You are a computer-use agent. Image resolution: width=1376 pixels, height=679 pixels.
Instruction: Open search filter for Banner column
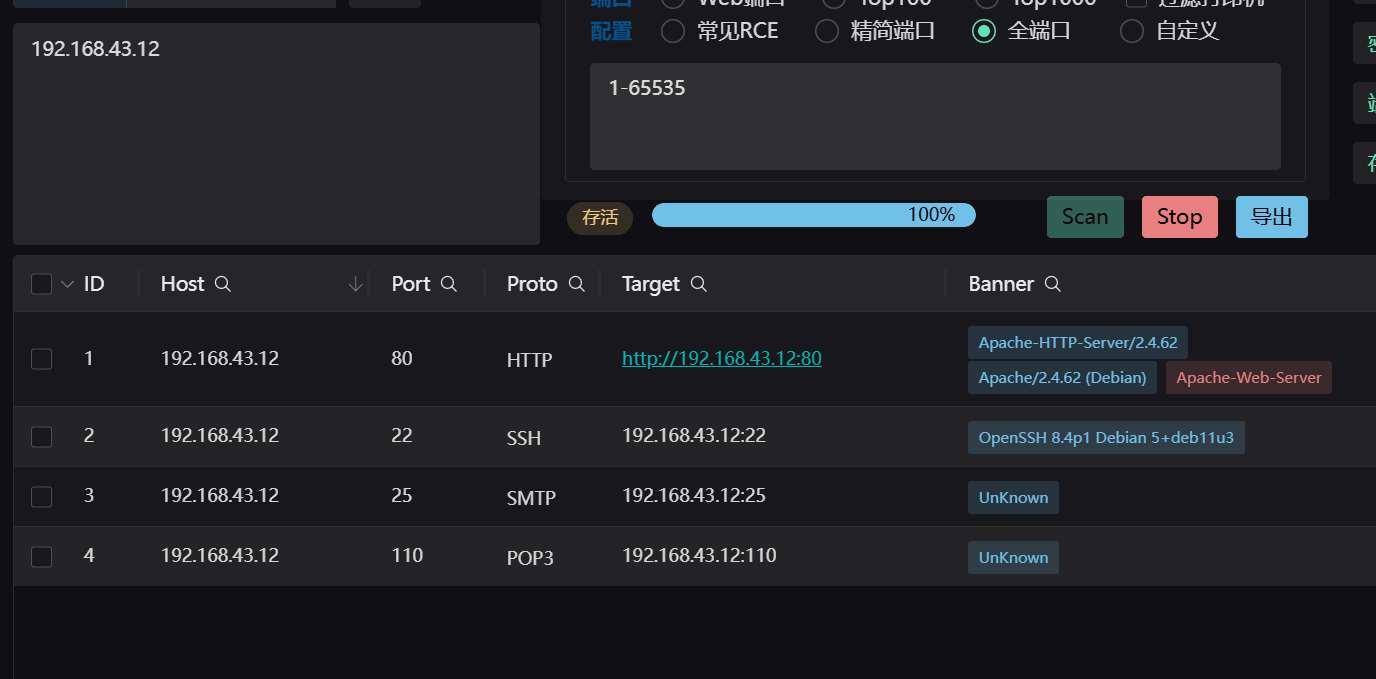coord(1052,284)
